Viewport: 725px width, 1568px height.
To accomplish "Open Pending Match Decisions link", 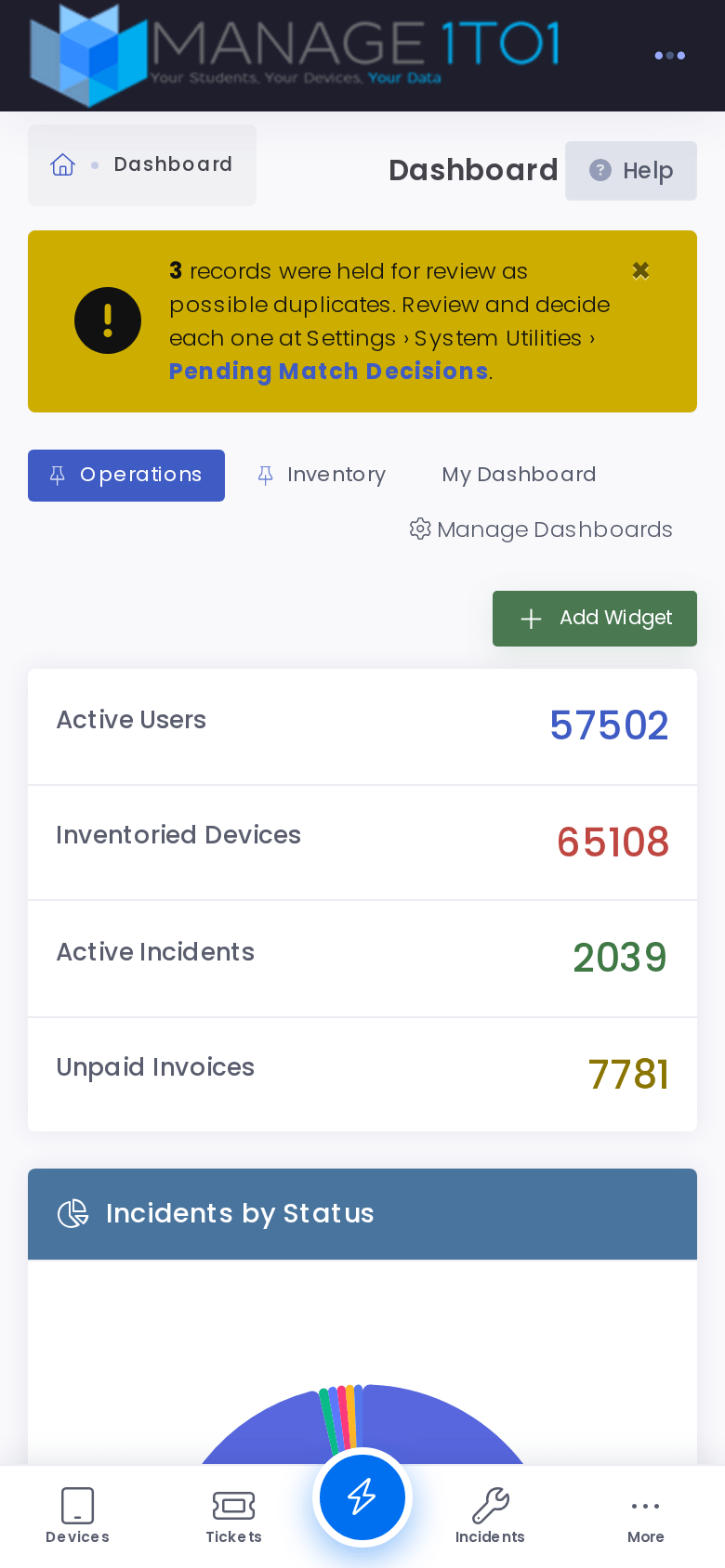I will click(x=328, y=372).
